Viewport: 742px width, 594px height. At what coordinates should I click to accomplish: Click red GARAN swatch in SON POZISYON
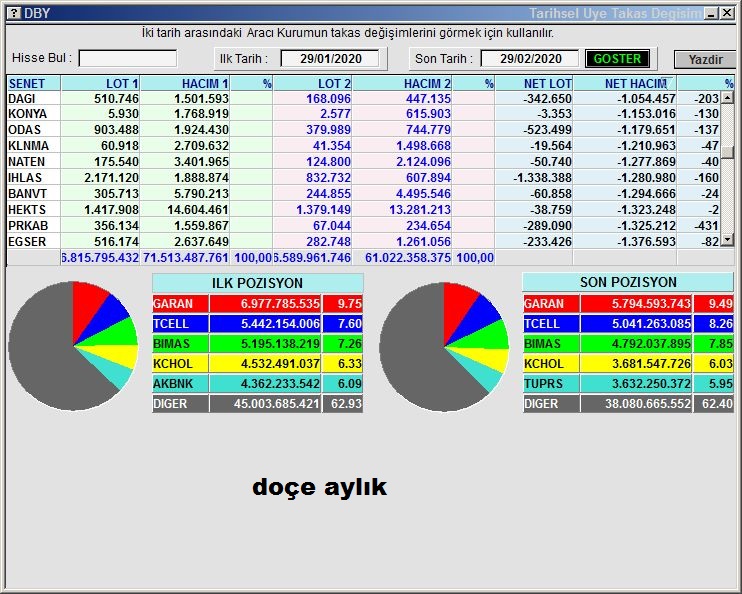[551, 304]
